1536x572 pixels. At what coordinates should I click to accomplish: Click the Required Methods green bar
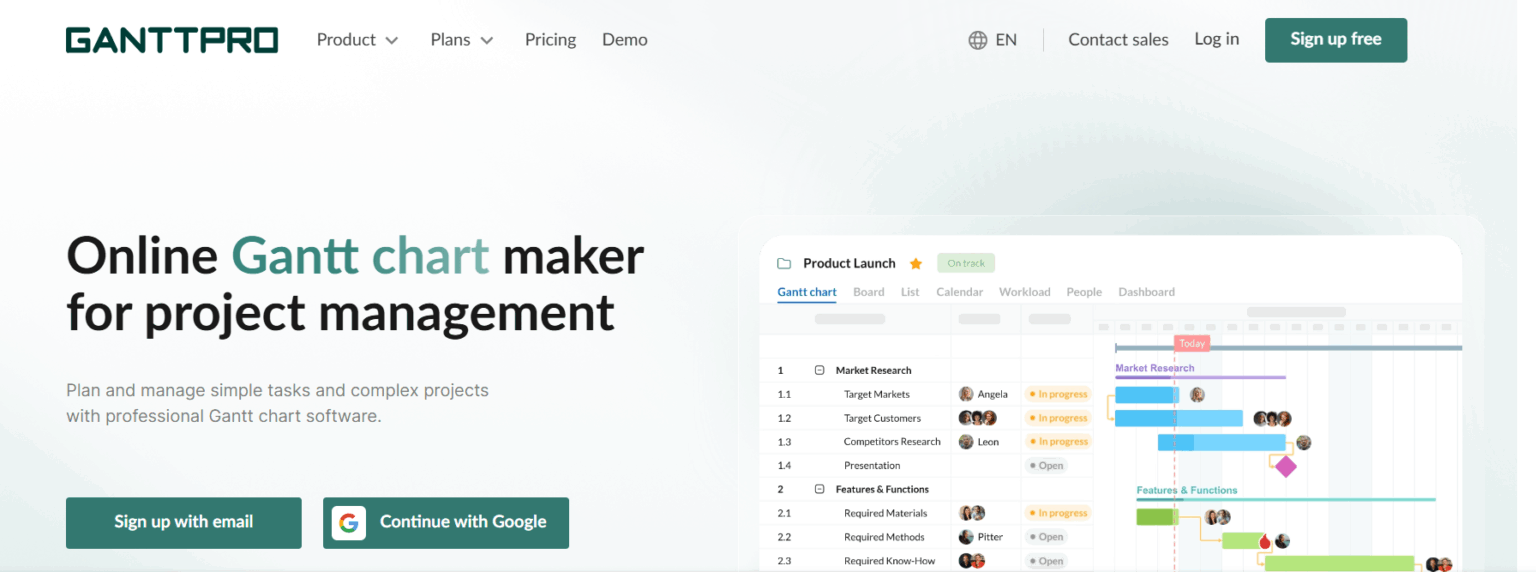point(1243,541)
